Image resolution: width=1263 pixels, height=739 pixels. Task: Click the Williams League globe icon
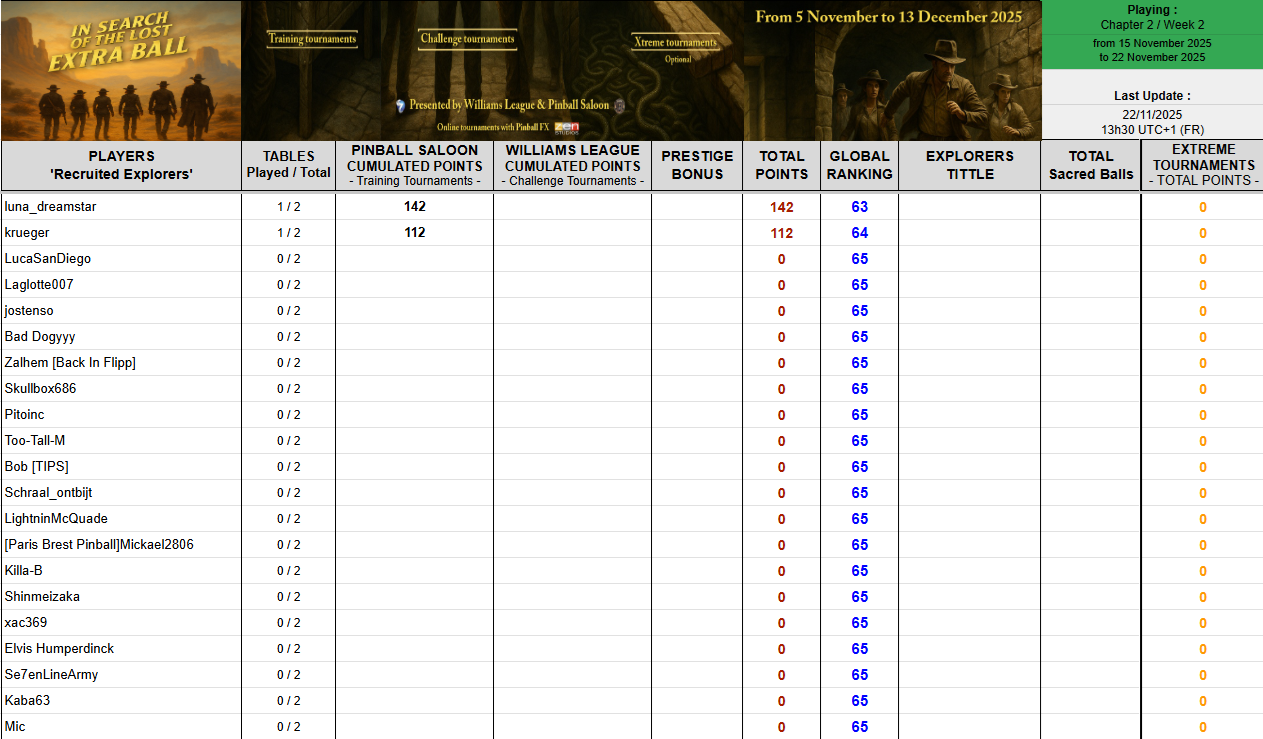pyautogui.click(x=400, y=105)
